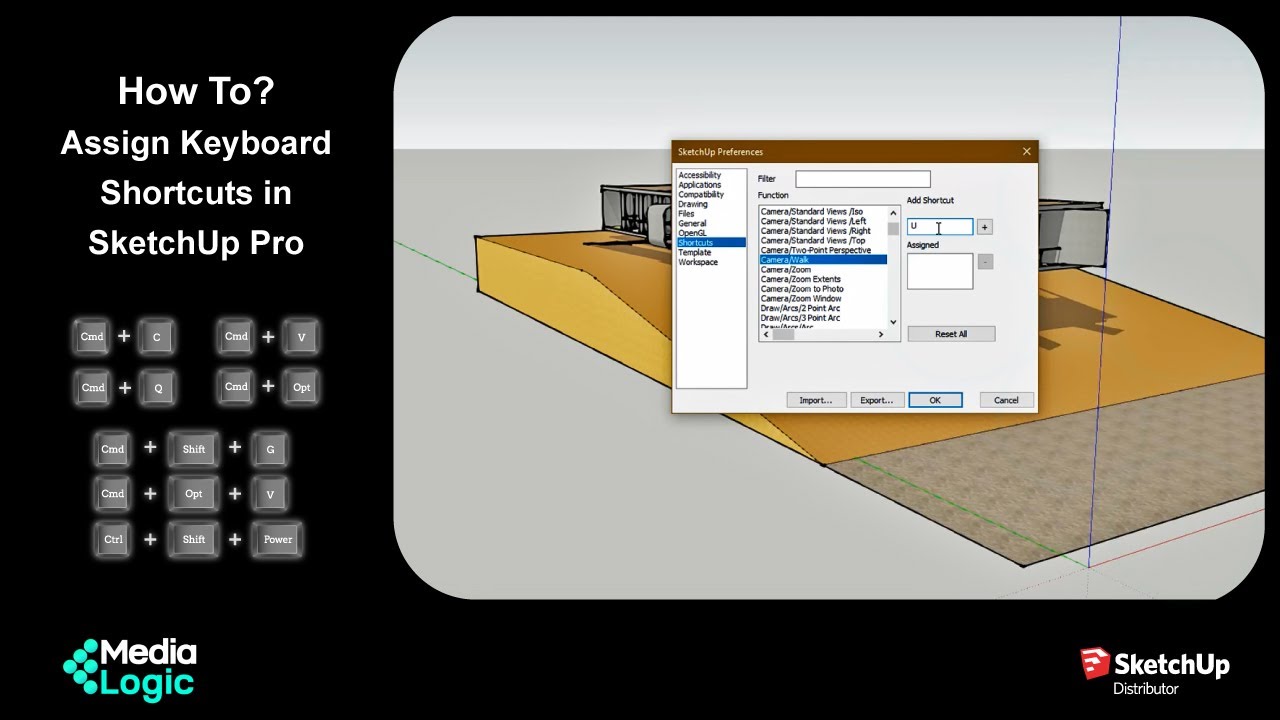The image size is (1280, 720).
Task: Open Accessibility preferences category
Action: pyautogui.click(x=699, y=175)
